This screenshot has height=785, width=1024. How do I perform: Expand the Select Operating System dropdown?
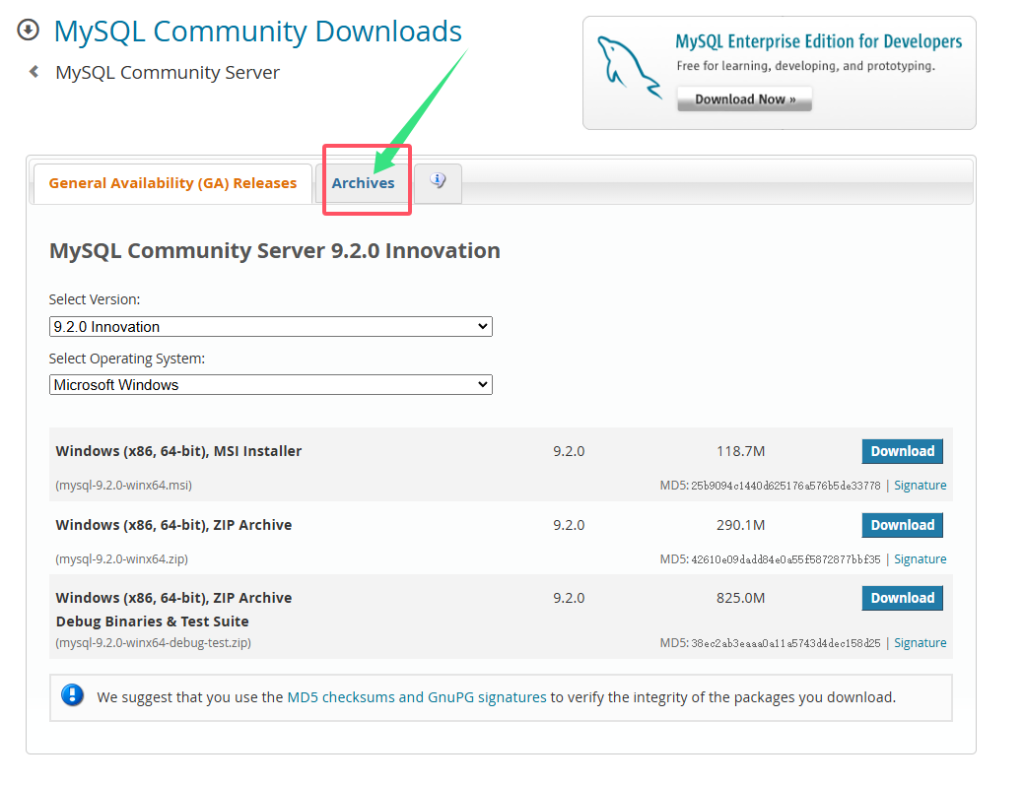click(270, 384)
